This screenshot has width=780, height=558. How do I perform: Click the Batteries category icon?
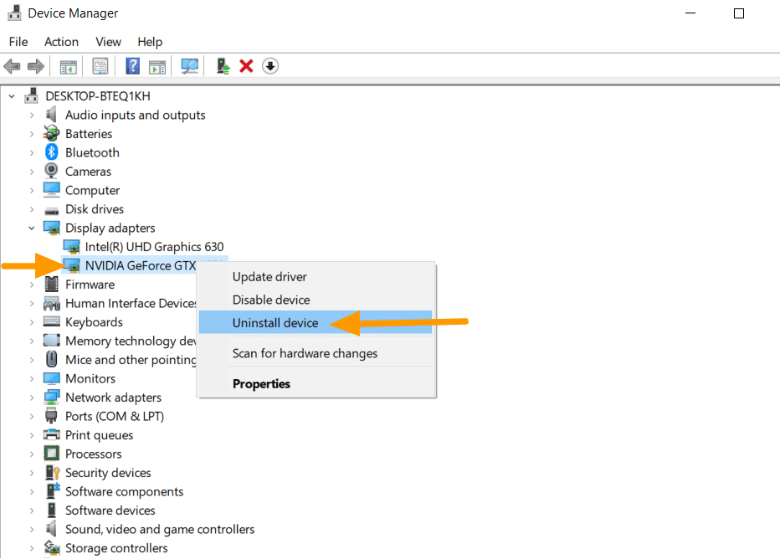coord(51,134)
